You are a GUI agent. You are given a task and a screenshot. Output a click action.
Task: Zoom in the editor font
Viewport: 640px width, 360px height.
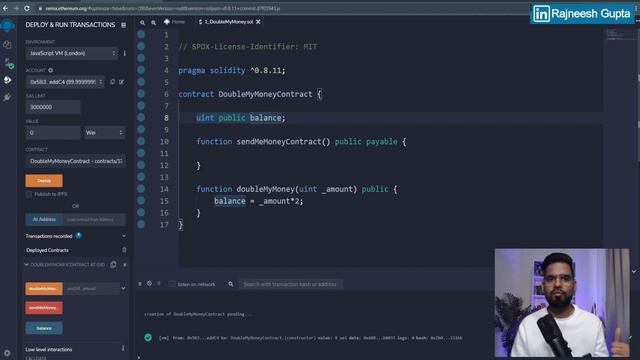[153, 23]
